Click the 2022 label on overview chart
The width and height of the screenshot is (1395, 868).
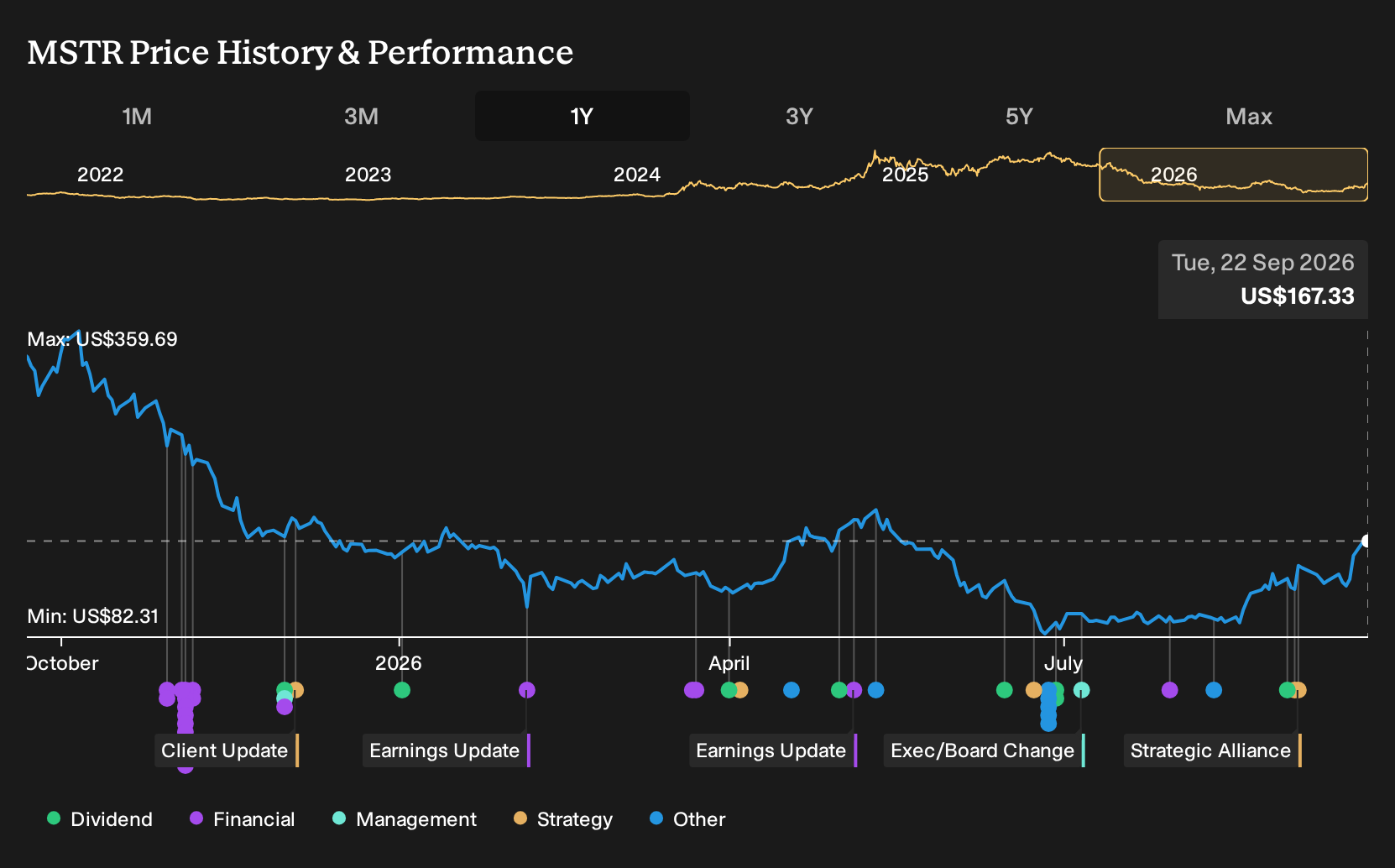[101, 175]
